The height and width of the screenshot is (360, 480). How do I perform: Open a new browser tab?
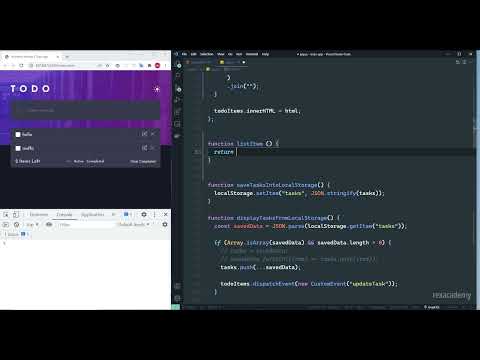click(67, 57)
